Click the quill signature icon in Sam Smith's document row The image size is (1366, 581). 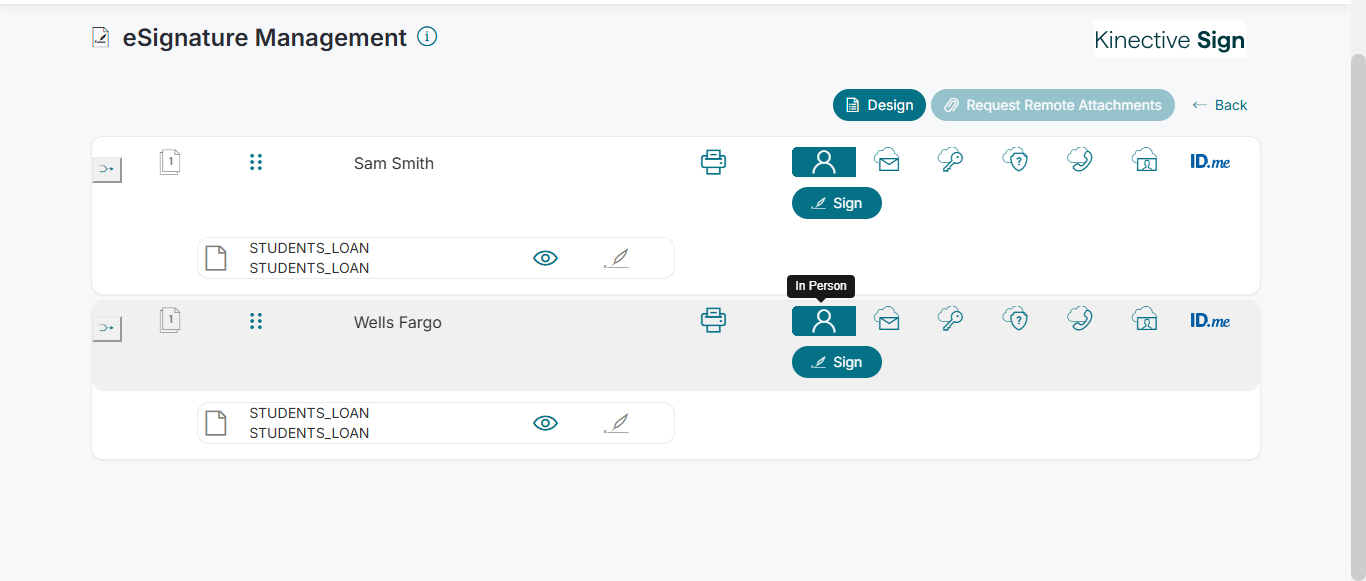pos(618,259)
